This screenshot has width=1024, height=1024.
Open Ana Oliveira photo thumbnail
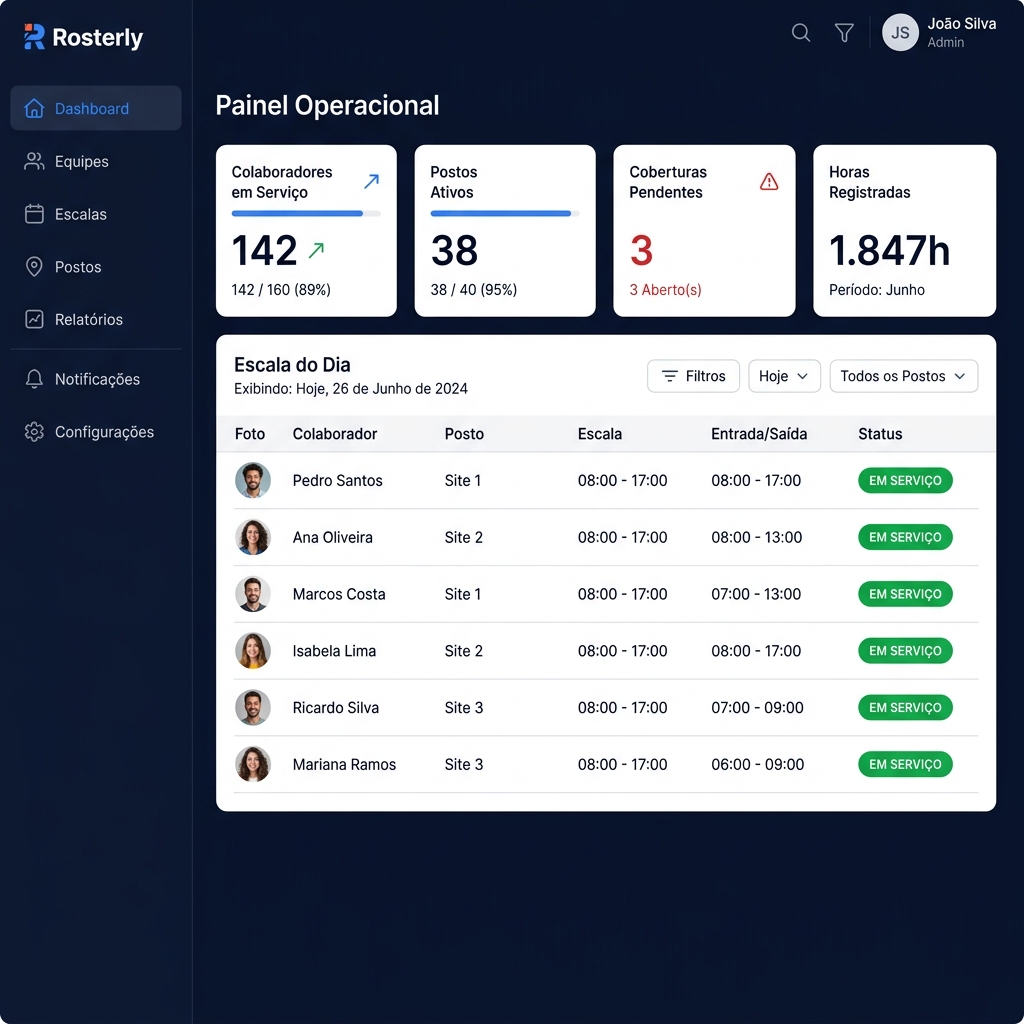(253, 537)
